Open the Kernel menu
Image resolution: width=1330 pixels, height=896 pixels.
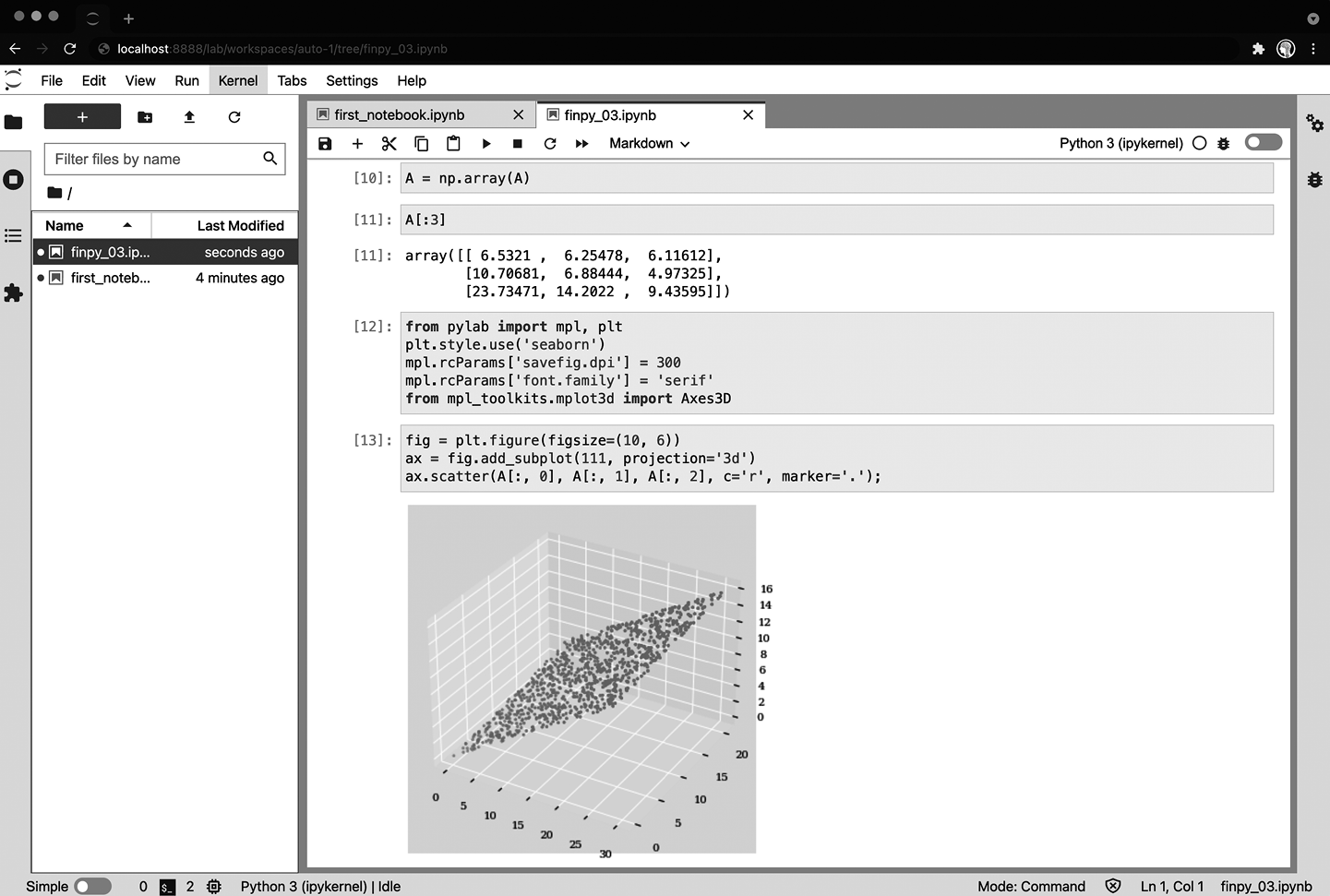(237, 80)
